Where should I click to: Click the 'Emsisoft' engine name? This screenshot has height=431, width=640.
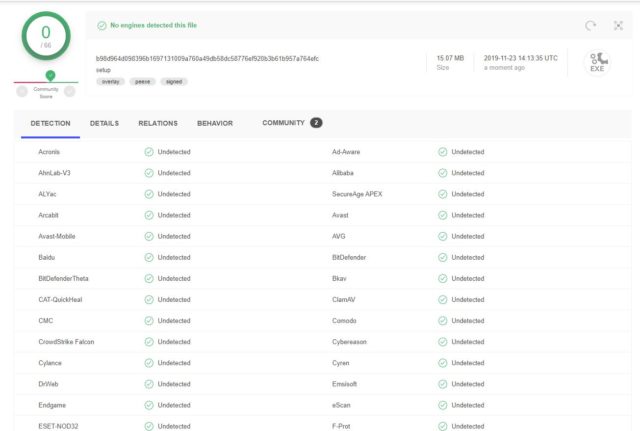(344, 384)
